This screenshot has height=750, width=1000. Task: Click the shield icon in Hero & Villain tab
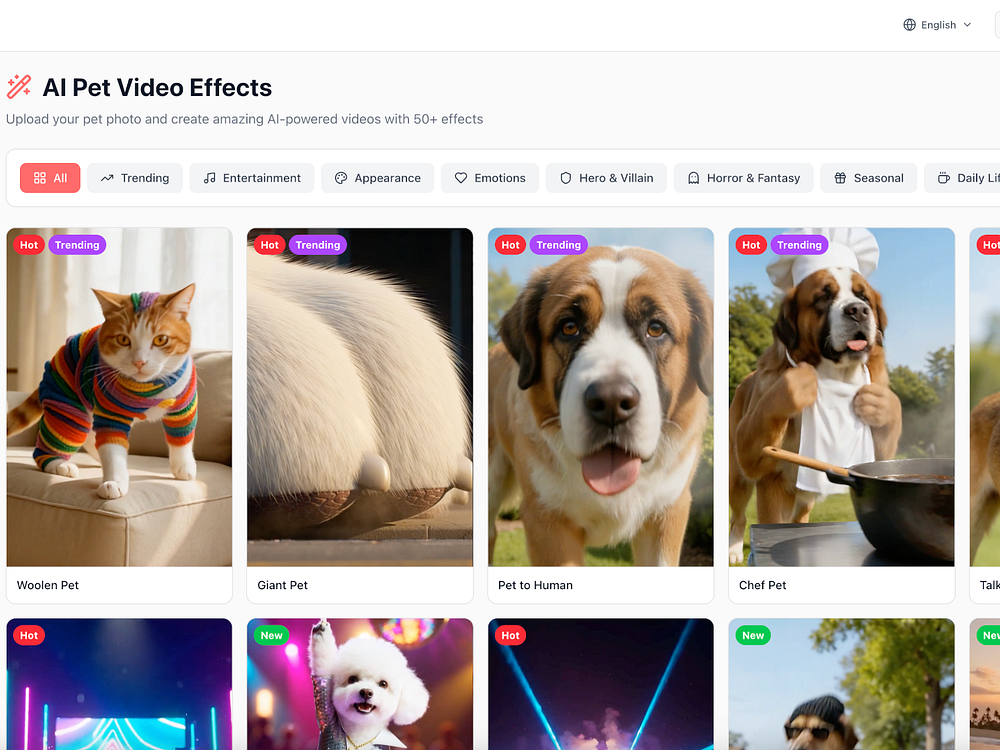coord(565,178)
